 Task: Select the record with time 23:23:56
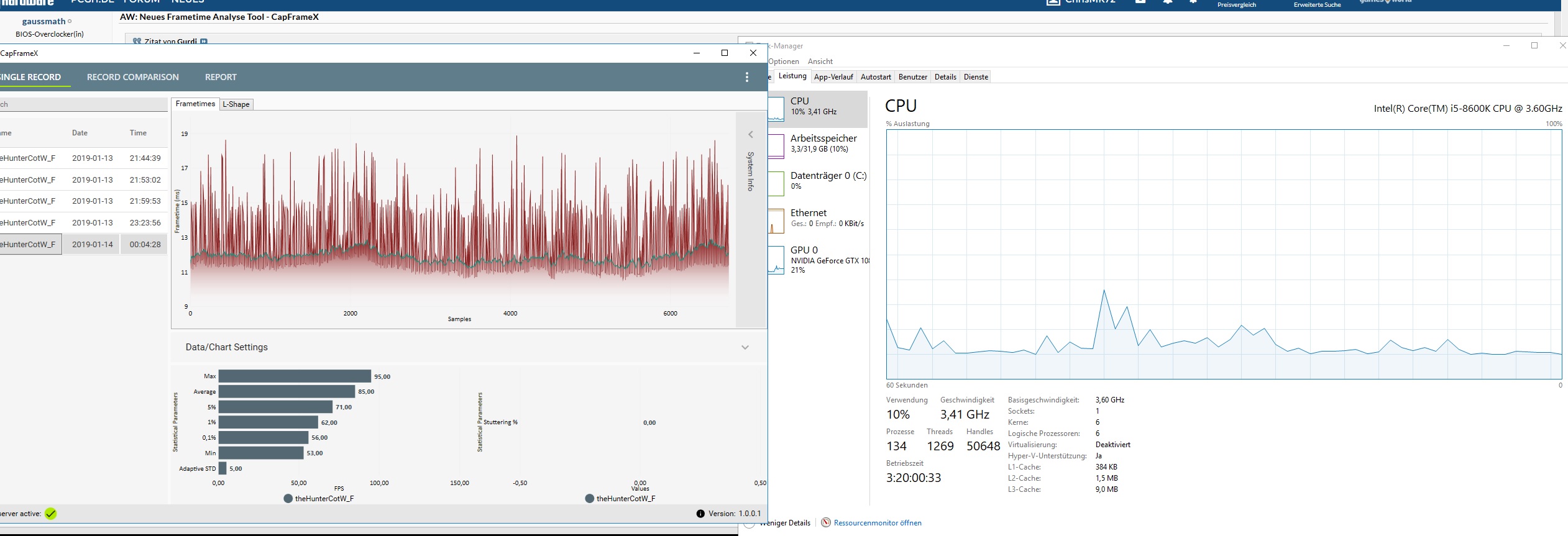click(83, 223)
